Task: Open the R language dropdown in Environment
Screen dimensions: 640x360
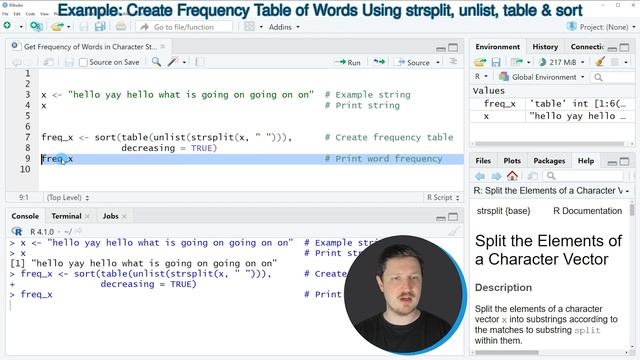Action: 481,76
